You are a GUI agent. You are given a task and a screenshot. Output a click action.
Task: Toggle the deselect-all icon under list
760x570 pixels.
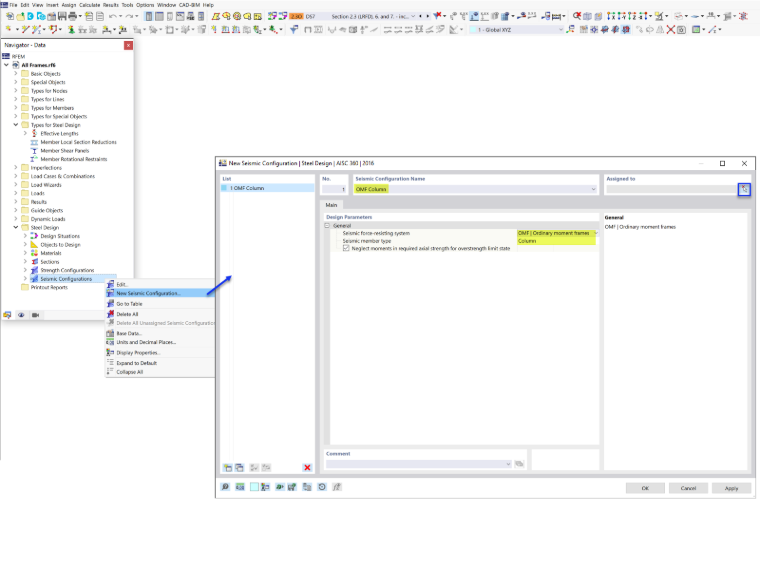coord(266,468)
